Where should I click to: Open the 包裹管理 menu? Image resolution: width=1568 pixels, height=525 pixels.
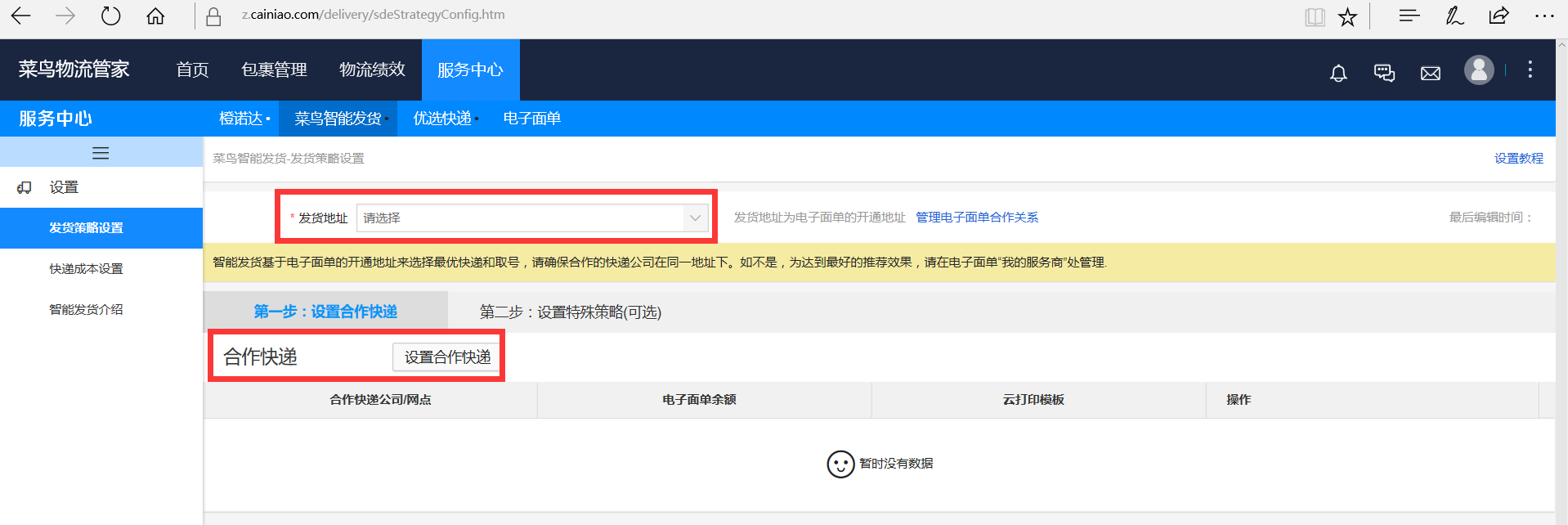coord(274,70)
